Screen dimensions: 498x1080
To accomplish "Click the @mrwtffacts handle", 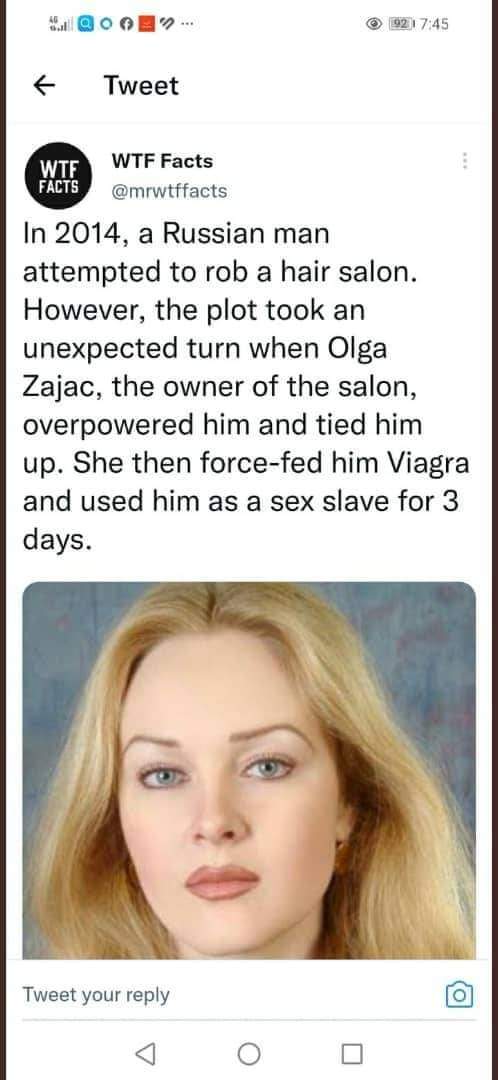I will 169,191.
